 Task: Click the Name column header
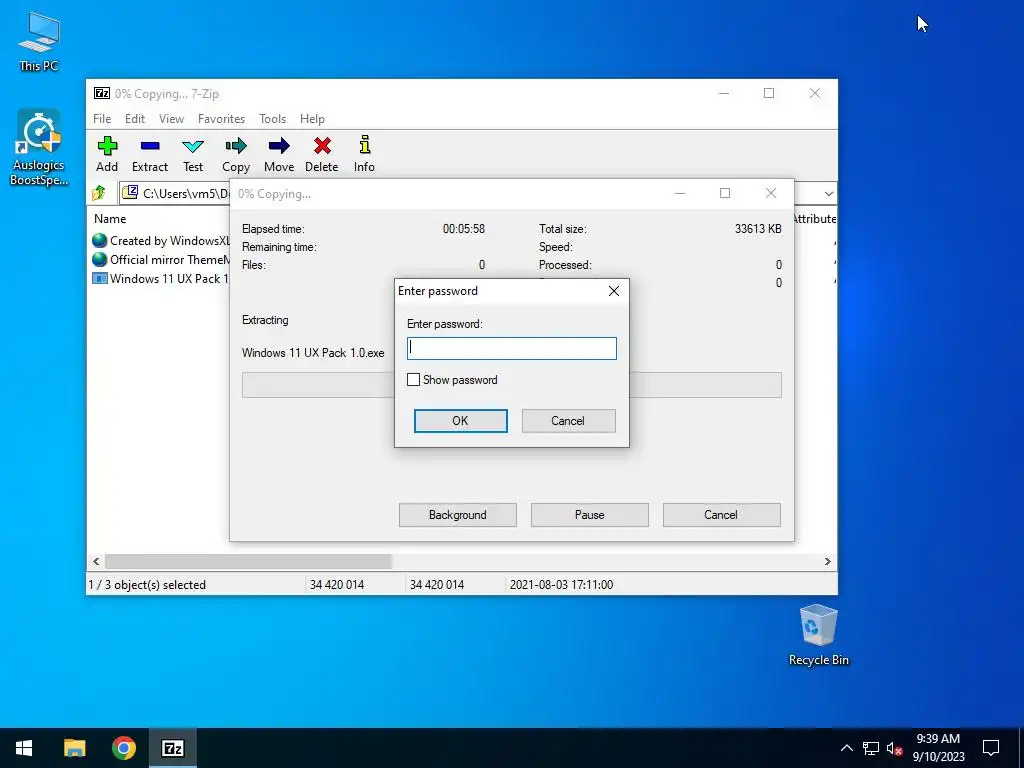110,219
